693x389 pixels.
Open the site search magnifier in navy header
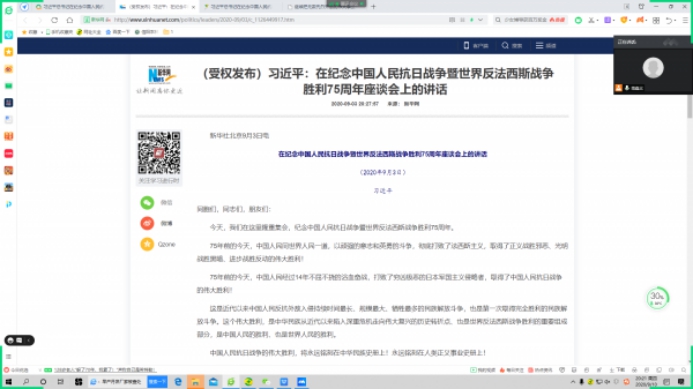505,46
